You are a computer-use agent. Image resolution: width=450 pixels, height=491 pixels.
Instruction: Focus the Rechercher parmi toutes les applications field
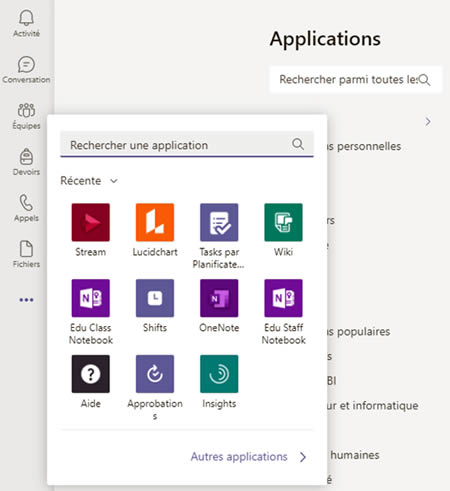pyautogui.click(x=356, y=80)
